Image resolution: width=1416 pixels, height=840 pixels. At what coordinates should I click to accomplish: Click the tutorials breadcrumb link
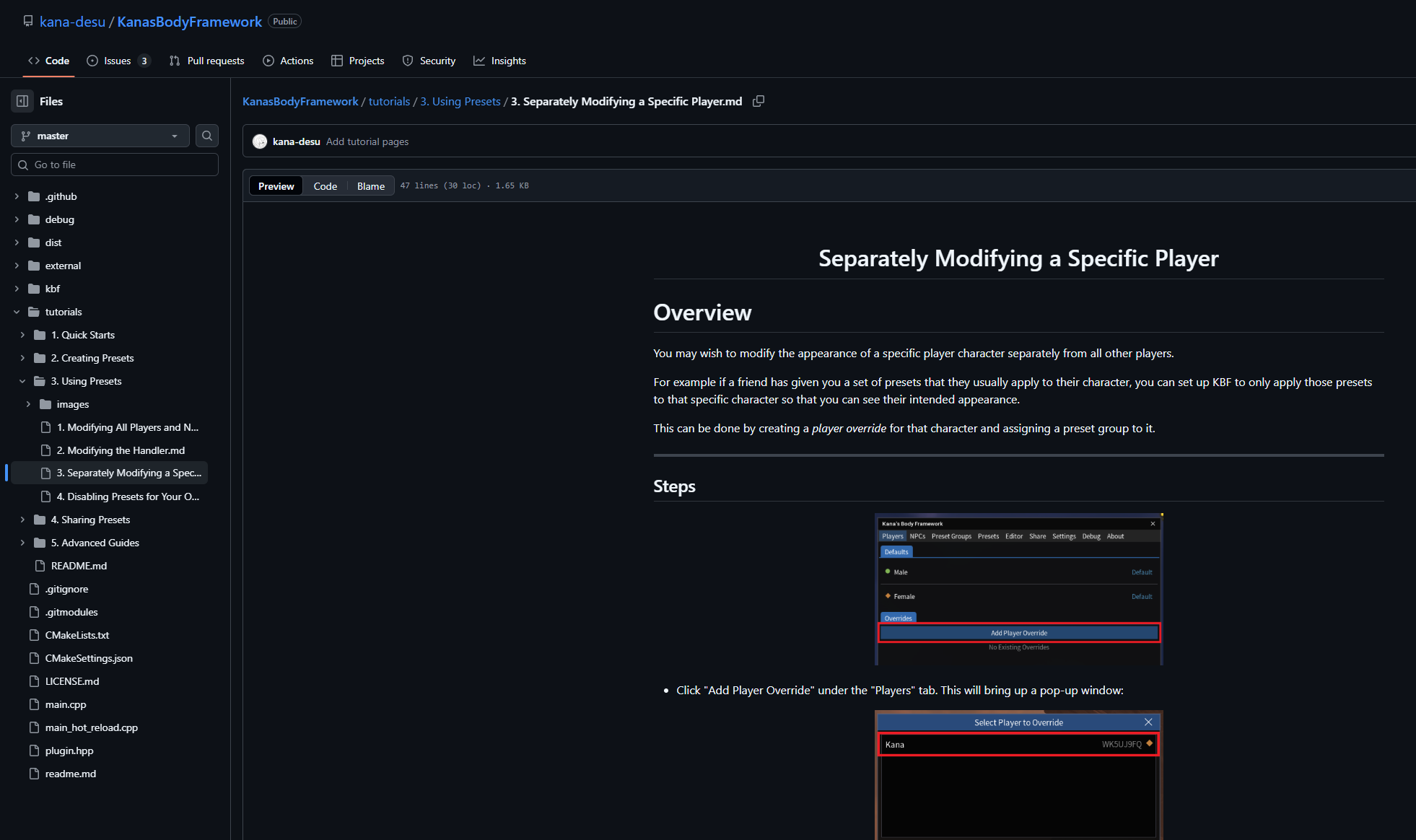389,101
